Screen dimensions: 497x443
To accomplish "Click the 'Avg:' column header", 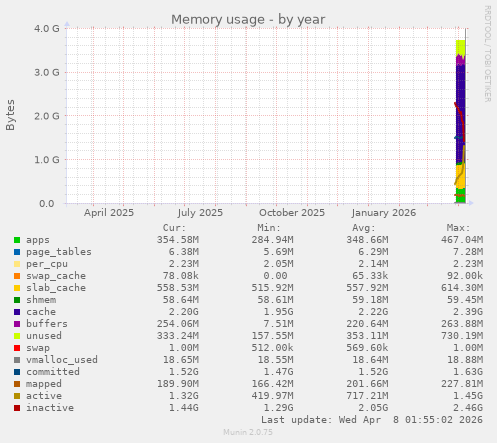I will (364, 228).
